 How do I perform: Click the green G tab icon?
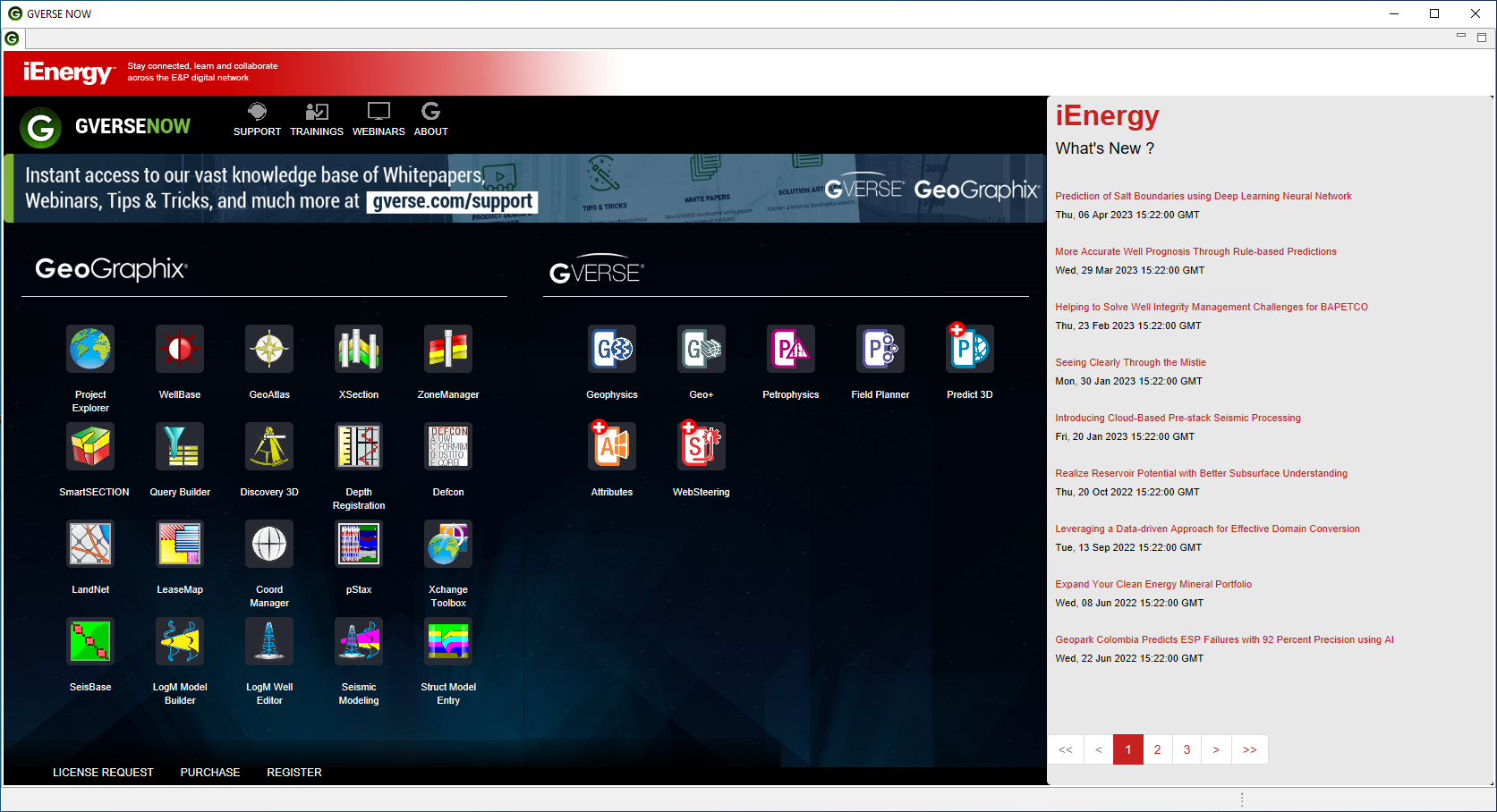(12, 38)
